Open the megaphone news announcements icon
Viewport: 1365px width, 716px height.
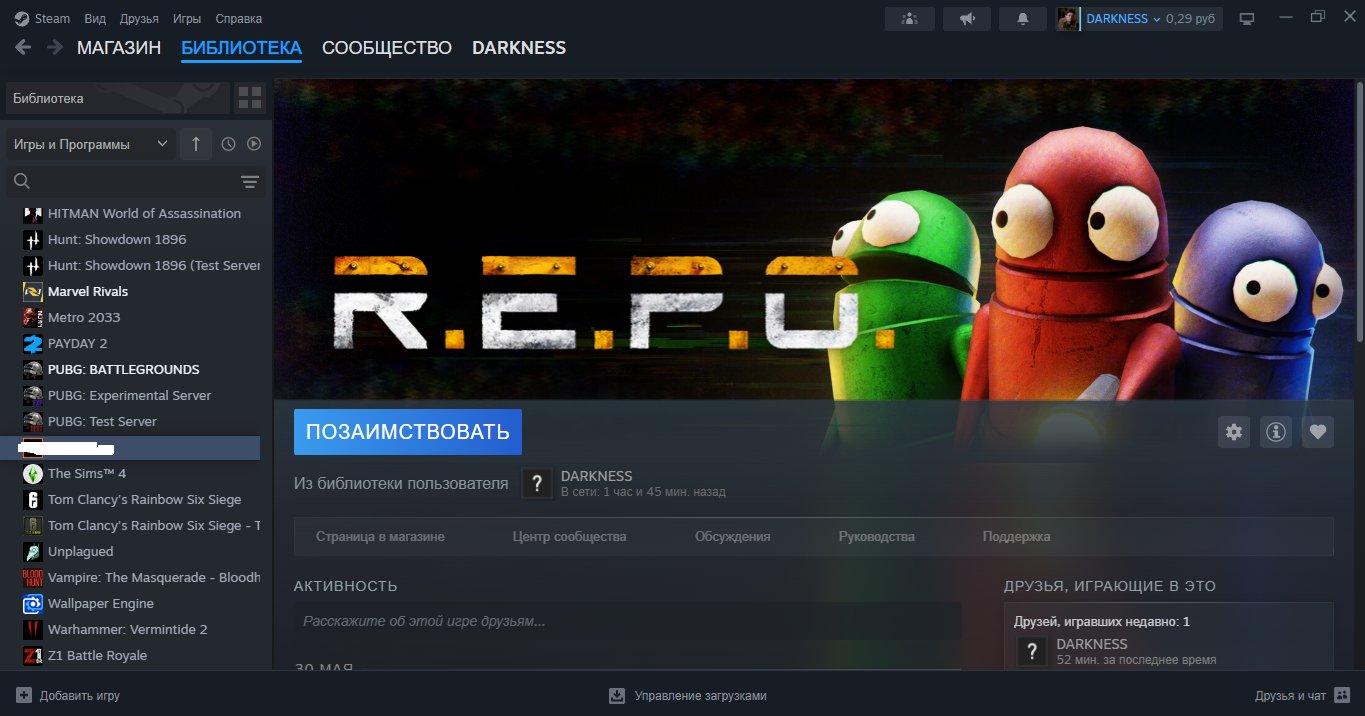click(966, 19)
